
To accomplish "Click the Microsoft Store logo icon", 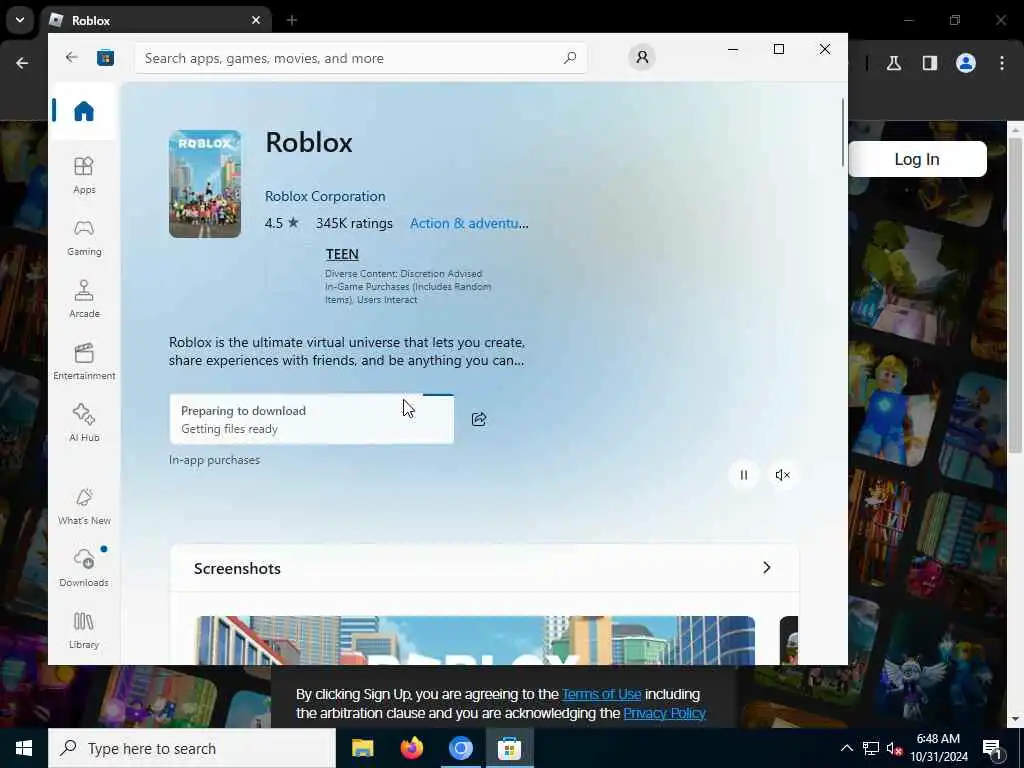I will tap(105, 58).
